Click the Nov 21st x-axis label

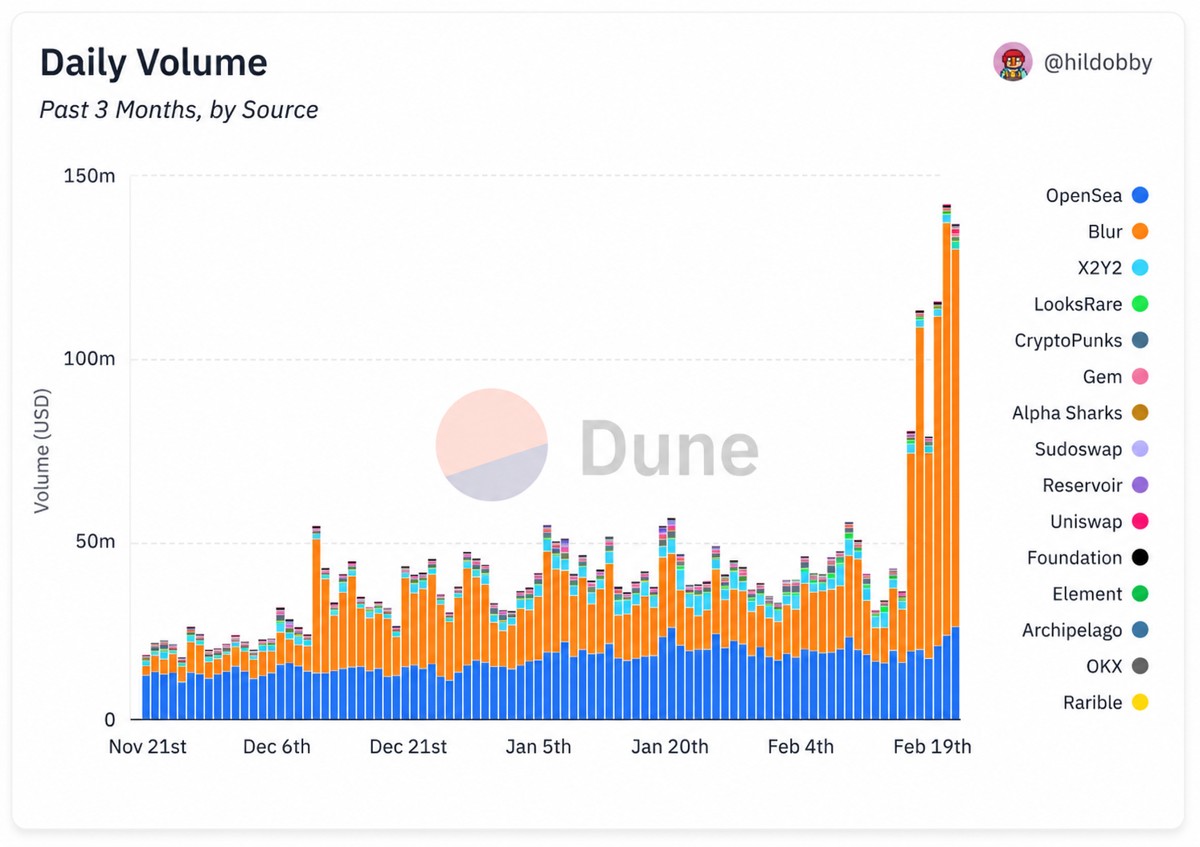(x=147, y=747)
